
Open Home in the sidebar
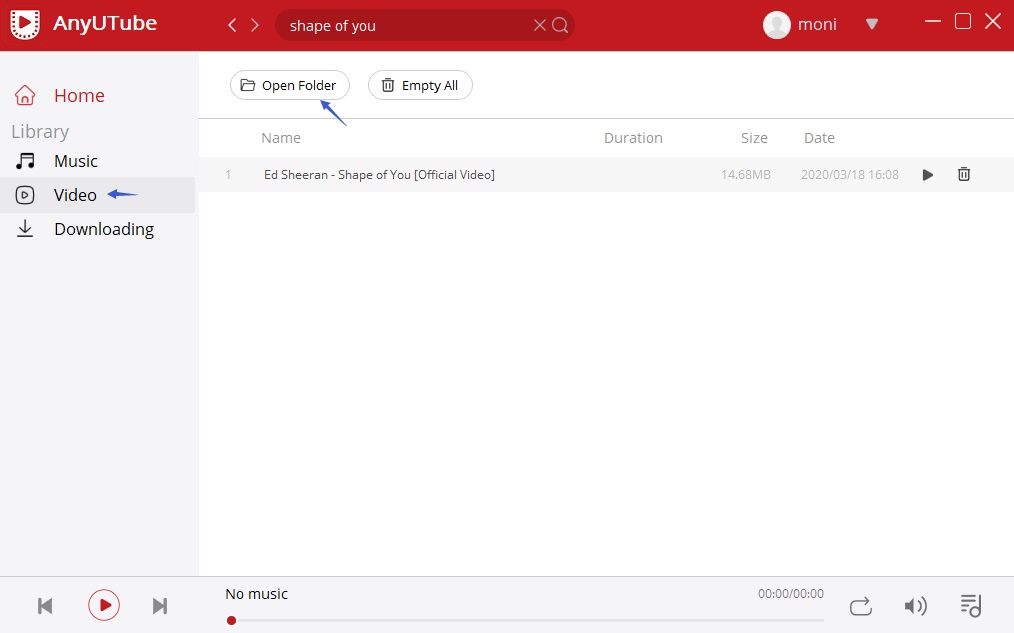[79, 96]
